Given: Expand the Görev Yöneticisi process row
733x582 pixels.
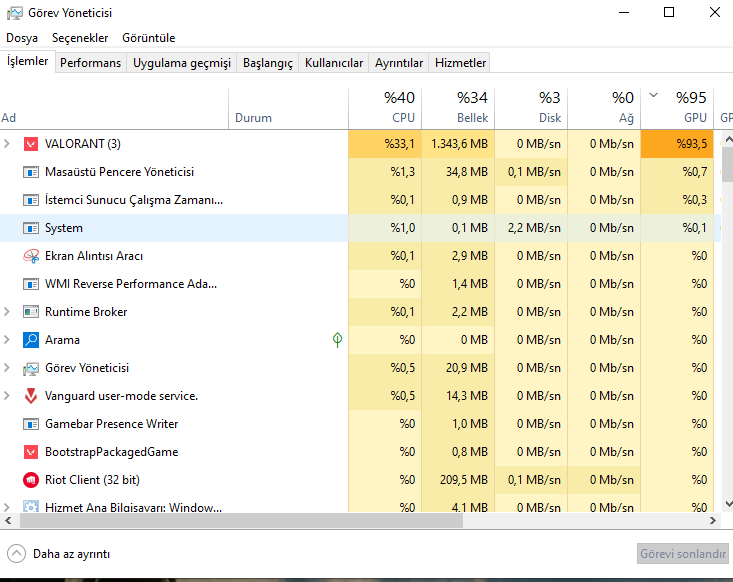Looking at the screenshot, I should click(7, 368).
